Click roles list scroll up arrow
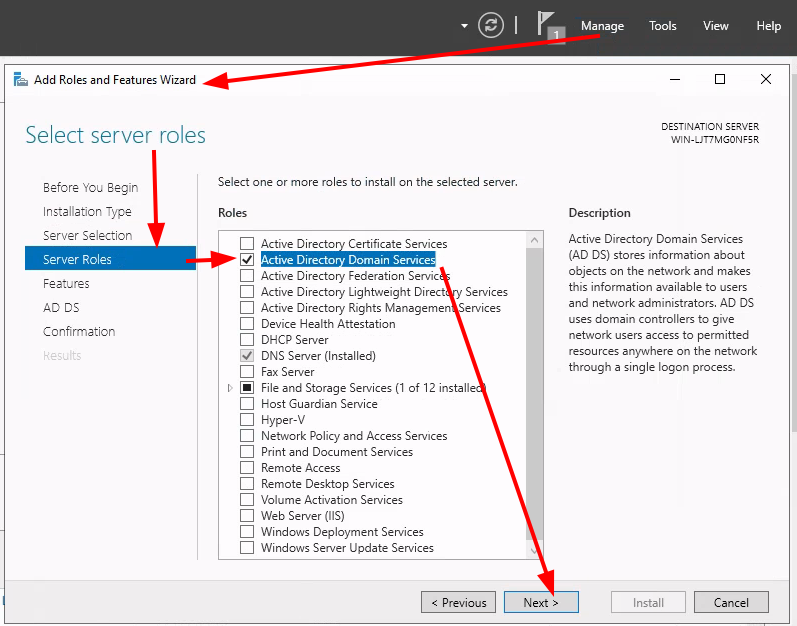The width and height of the screenshot is (797, 626). point(534,240)
